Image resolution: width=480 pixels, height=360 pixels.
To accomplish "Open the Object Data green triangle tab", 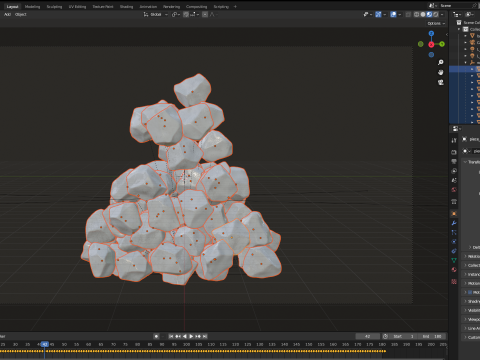I will click(x=454, y=260).
